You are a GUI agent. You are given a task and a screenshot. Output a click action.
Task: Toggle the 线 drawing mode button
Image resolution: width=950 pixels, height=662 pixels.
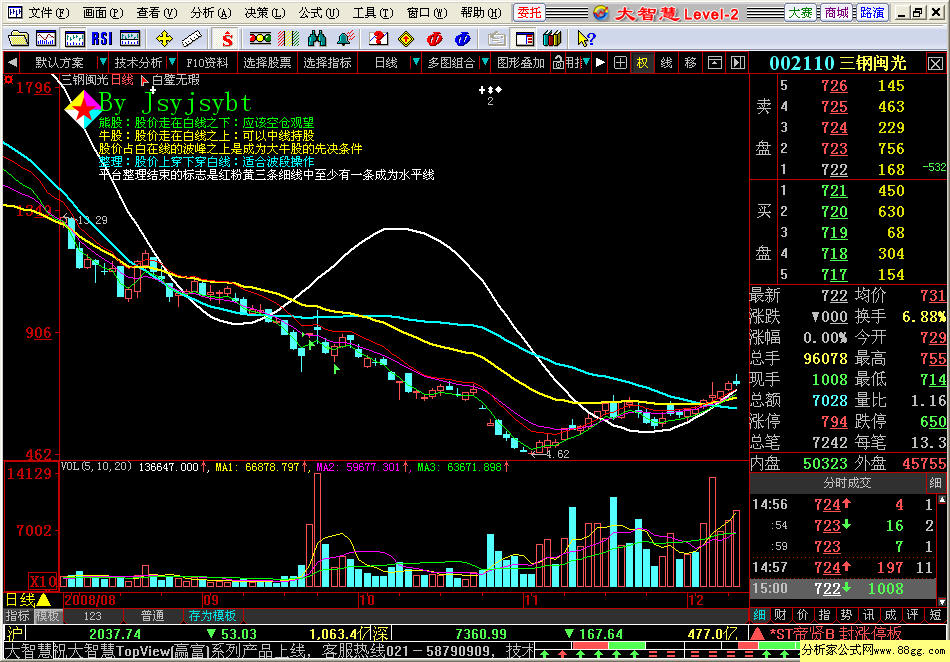coord(666,62)
